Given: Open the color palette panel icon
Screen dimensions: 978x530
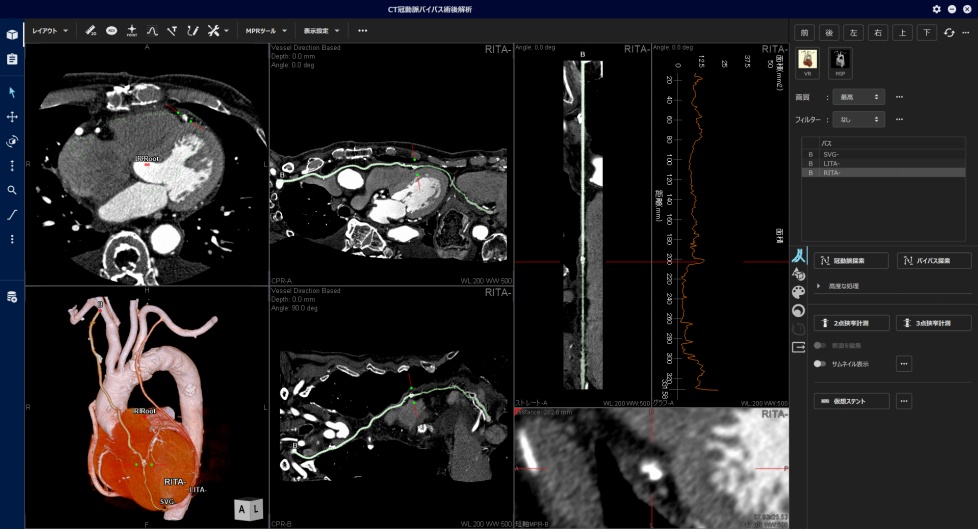Looking at the screenshot, I should (x=798, y=292).
